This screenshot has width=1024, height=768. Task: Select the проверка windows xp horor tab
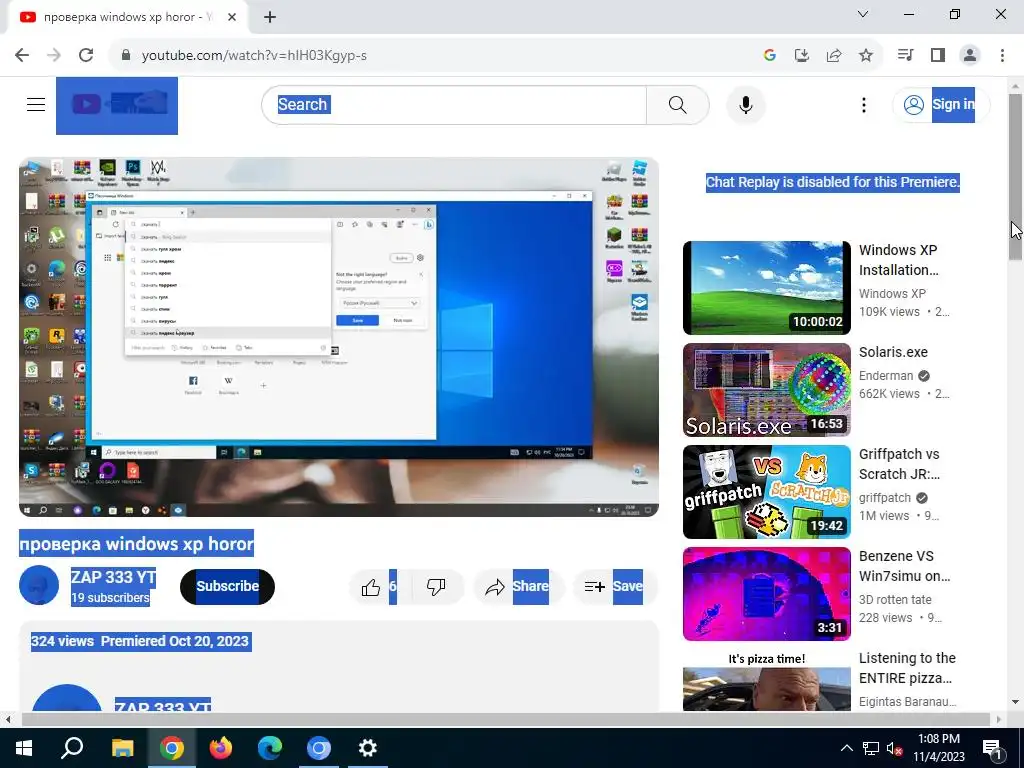point(127,17)
